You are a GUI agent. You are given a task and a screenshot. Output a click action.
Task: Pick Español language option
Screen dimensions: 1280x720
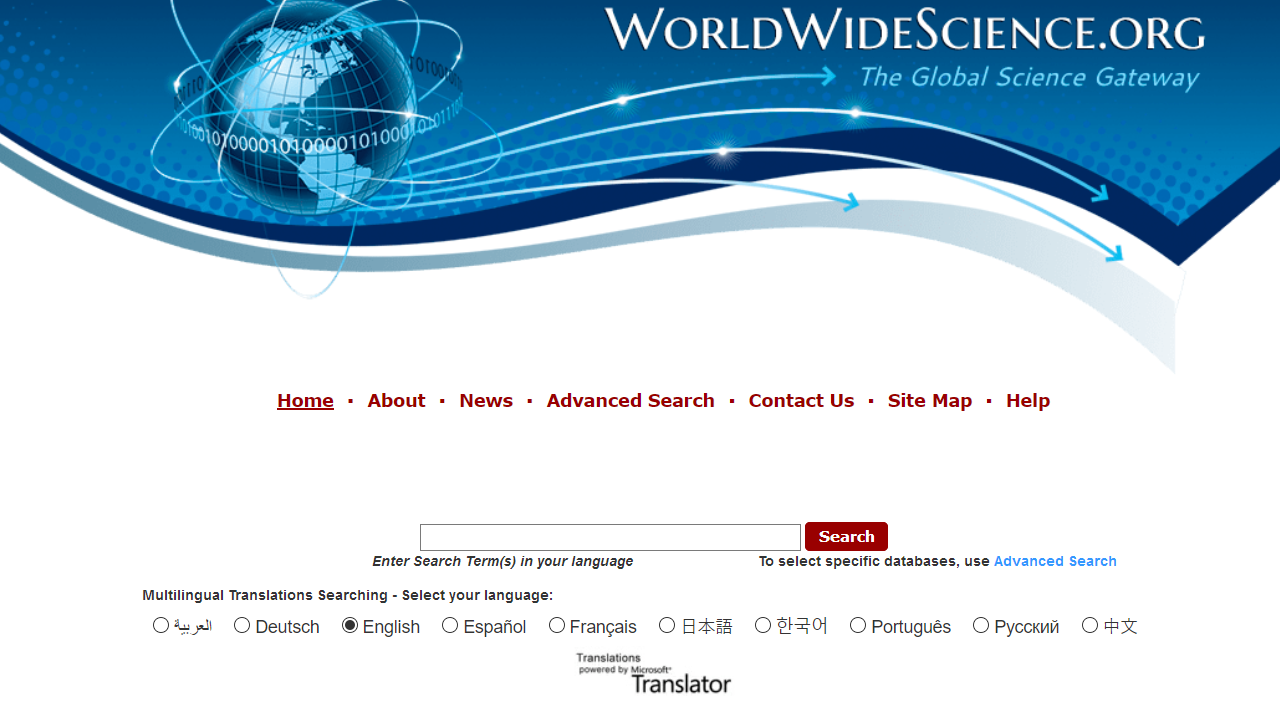pyautogui.click(x=450, y=625)
